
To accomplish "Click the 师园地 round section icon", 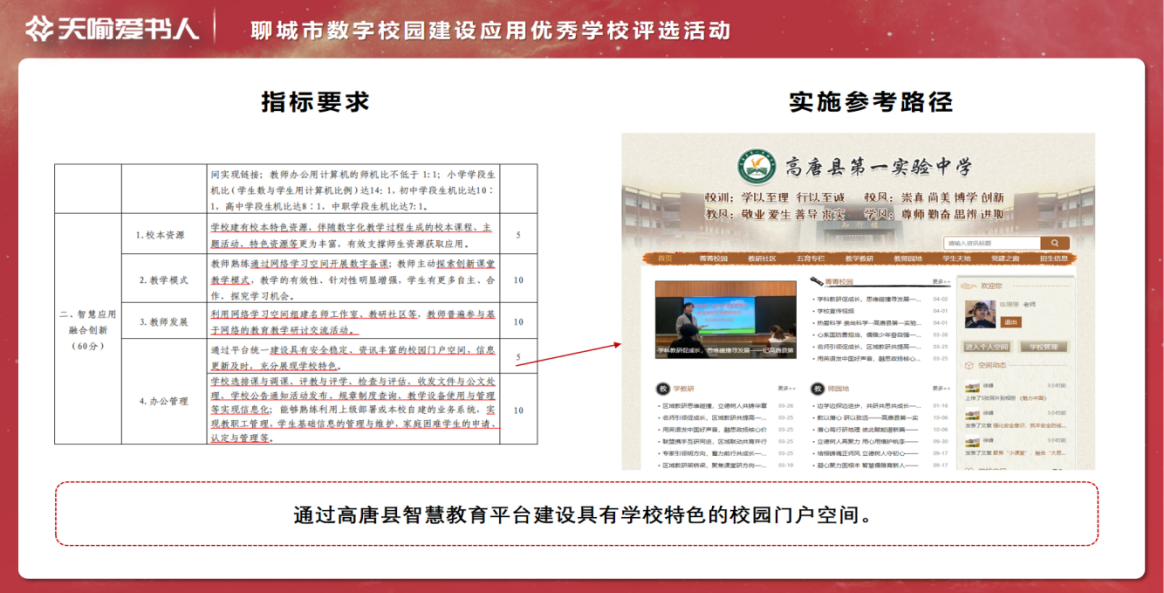I will click(x=816, y=388).
